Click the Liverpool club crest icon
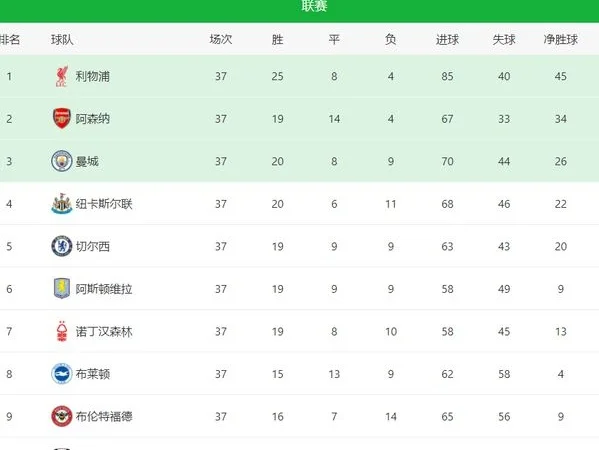The width and height of the screenshot is (599, 450). click(x=62, y=76)
